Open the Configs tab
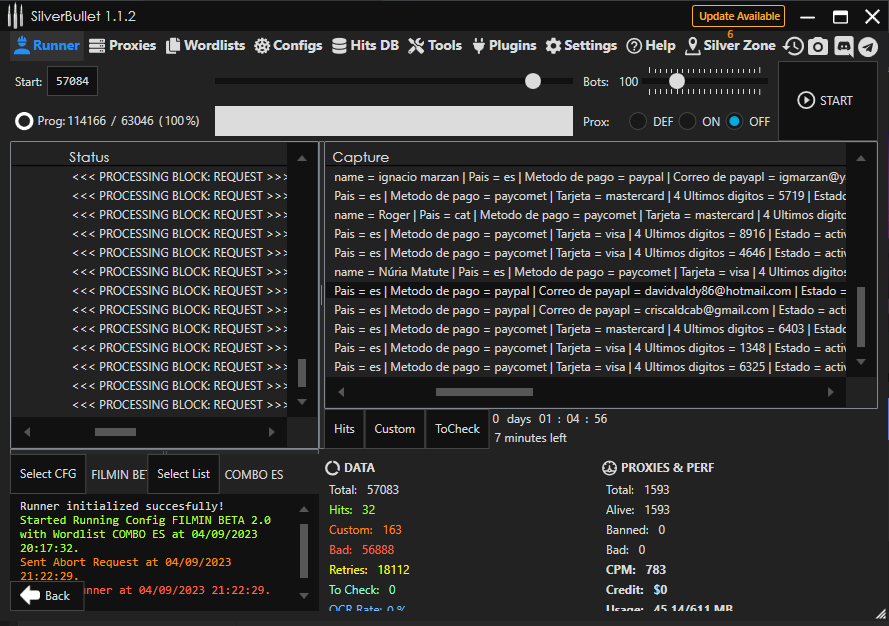The height and width of the screenshot is (626, 889). 288,45
